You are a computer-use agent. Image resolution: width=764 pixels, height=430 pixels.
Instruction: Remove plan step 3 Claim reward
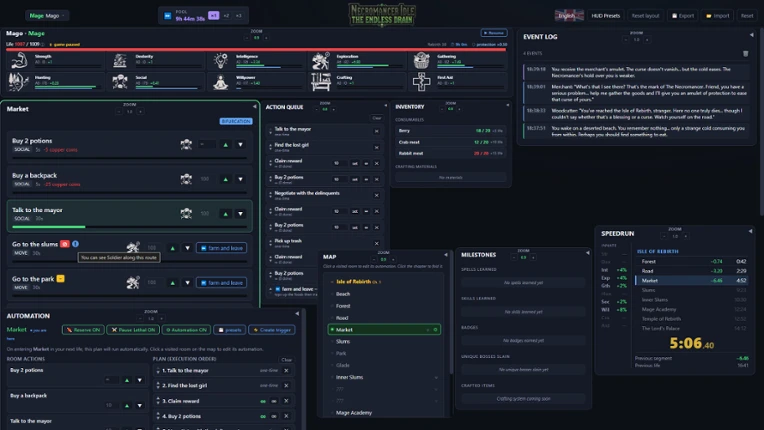(x=286, y=401)
